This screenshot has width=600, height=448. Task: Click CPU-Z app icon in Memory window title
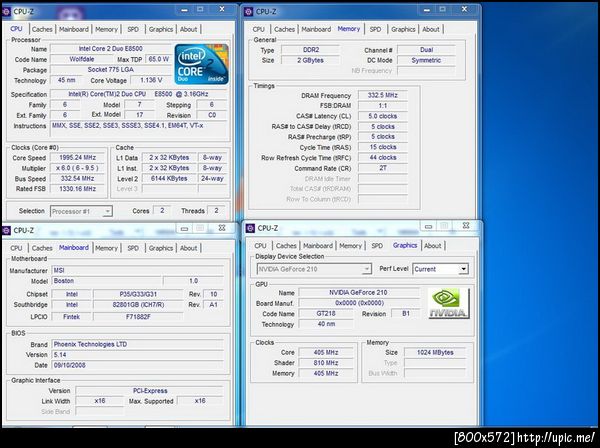tap(248, 12)
